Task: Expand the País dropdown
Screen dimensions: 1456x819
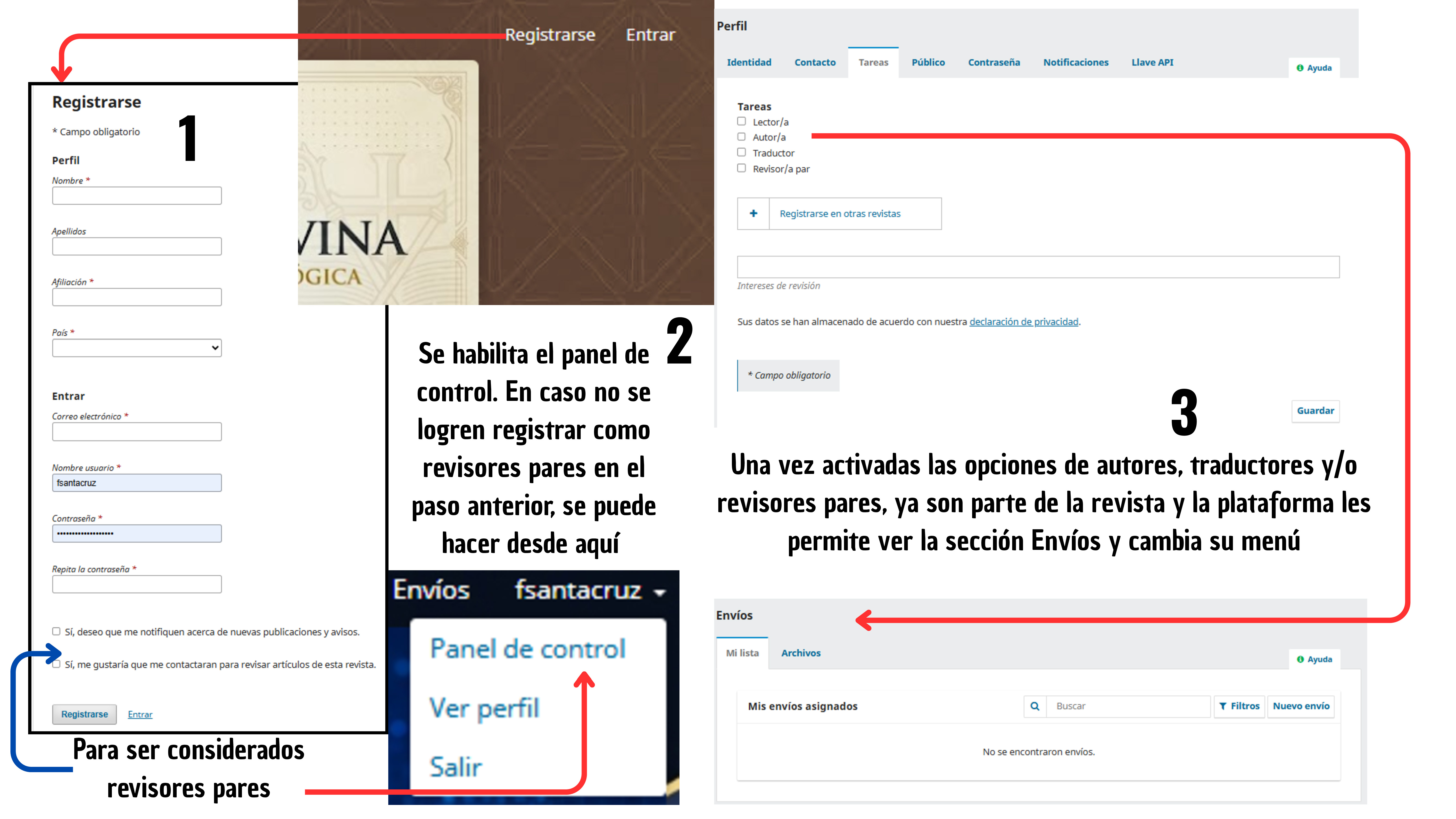Action: click(137, 347)
